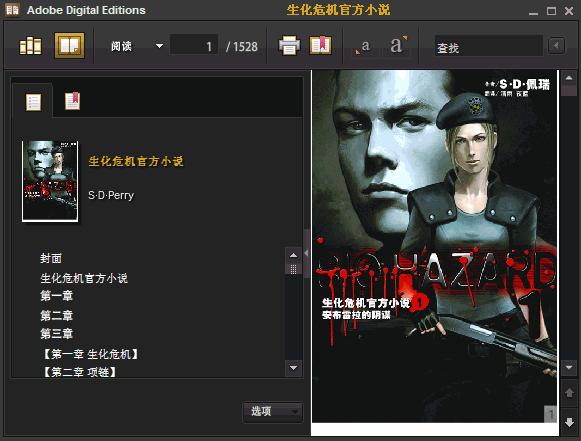
Task: Go to previous page with up arrow
Action: click(569, 393)
